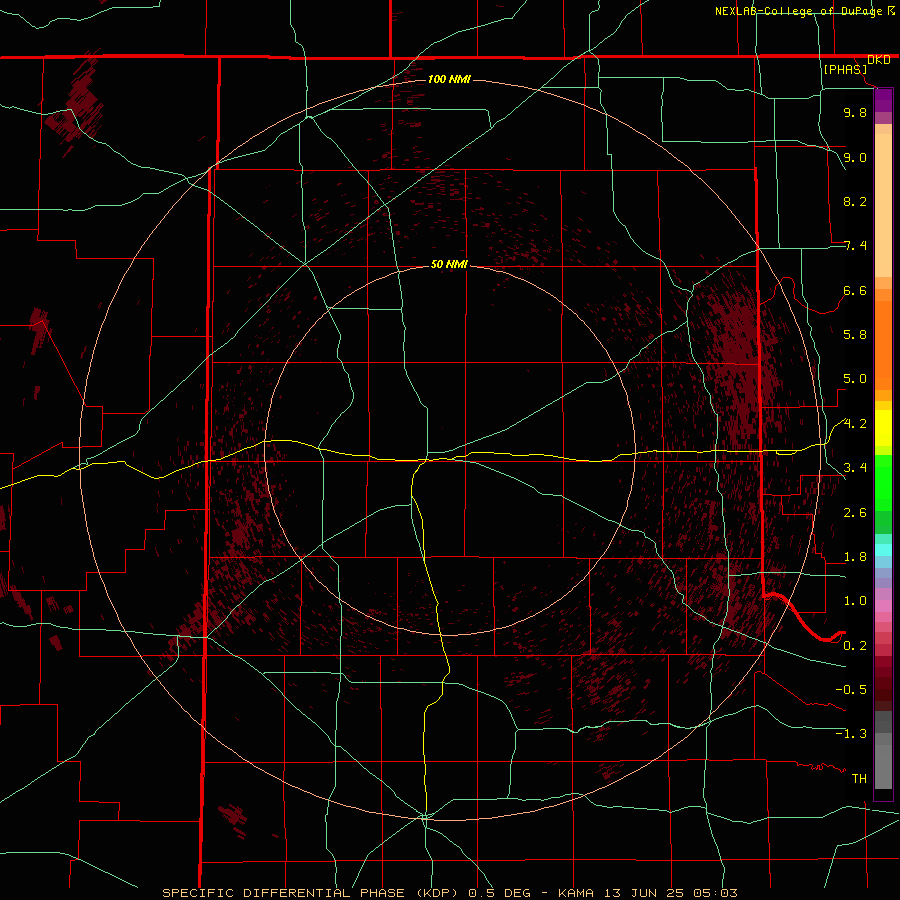Click the -0.5 legend value

pos(851,690)
